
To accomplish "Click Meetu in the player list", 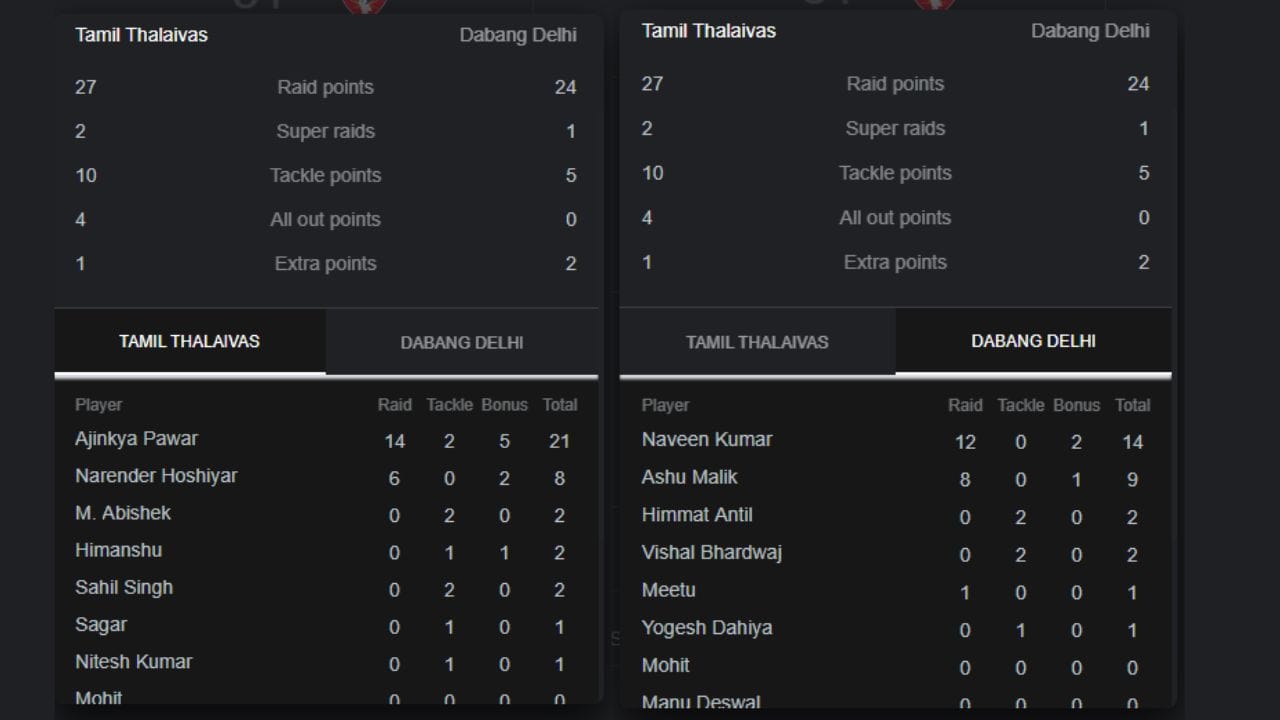I will [668, 590].
